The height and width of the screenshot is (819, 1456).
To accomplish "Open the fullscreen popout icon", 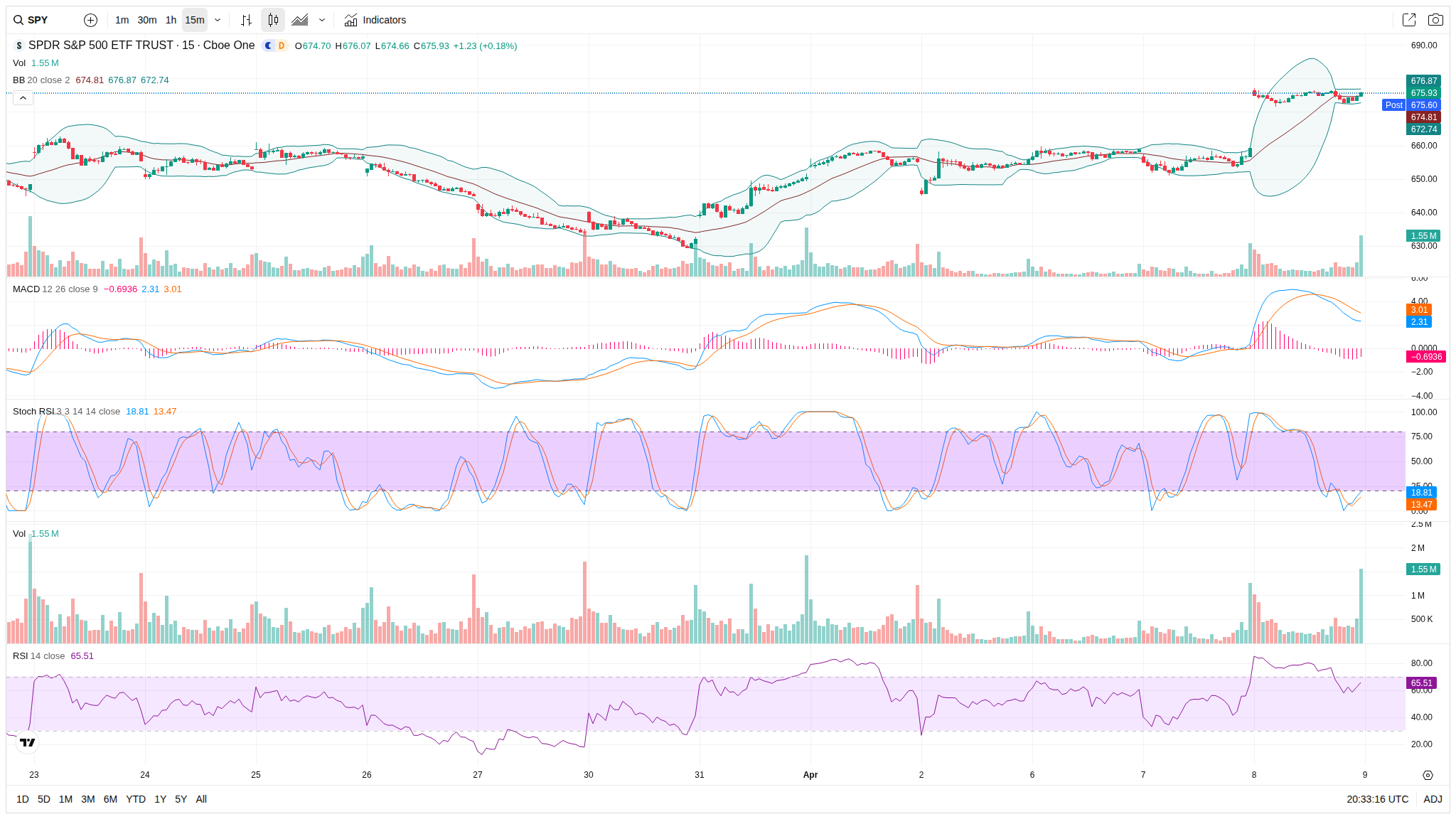I will tap(1408, 20).
